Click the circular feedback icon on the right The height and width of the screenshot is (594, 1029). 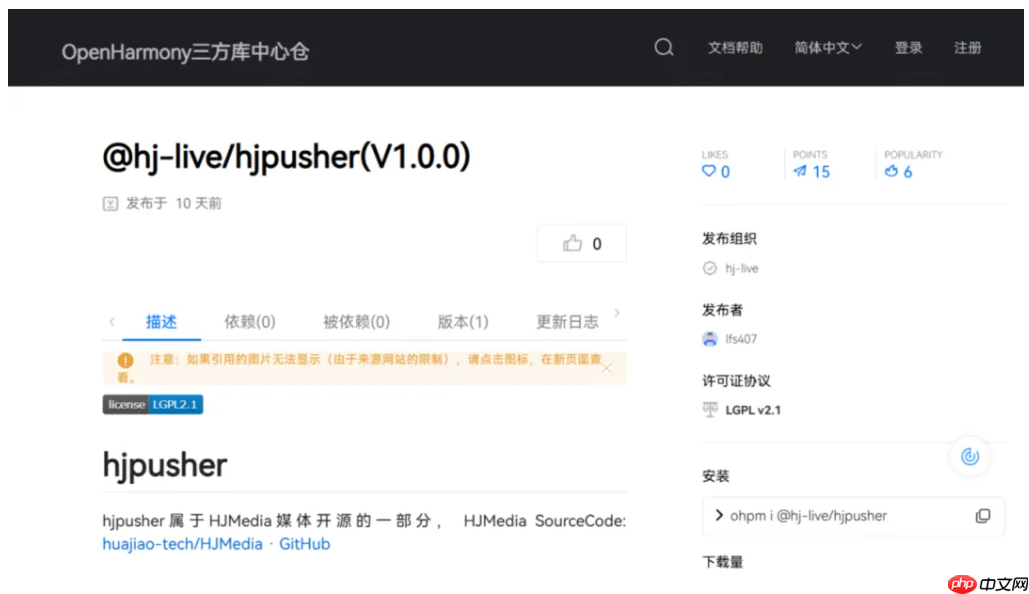(x=968, y=457)
